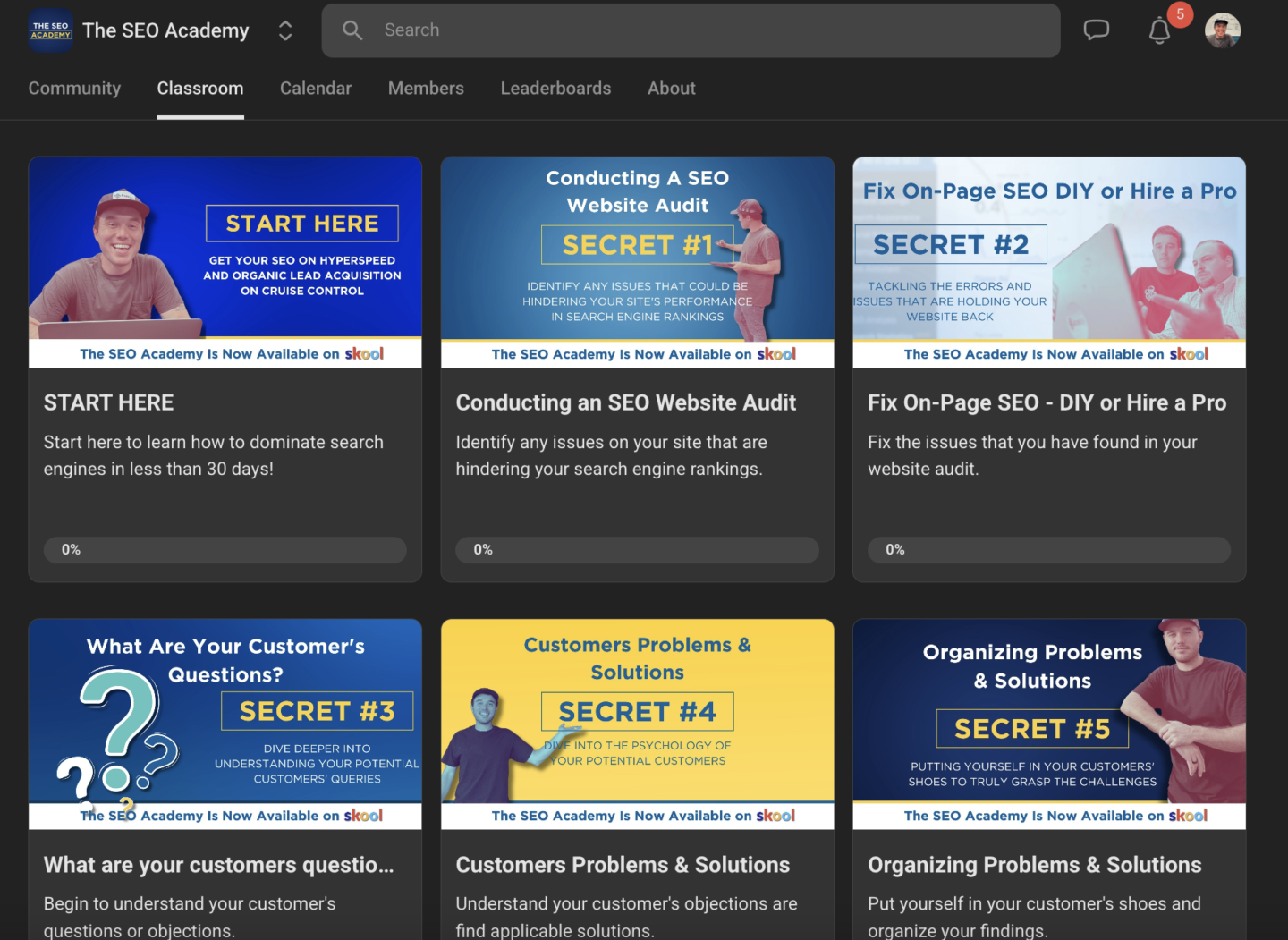Image resolution: width=1288 pixels, height=940 pixels.
Task: Open the Secret #1 audit thumbnail
Action: 638,263
